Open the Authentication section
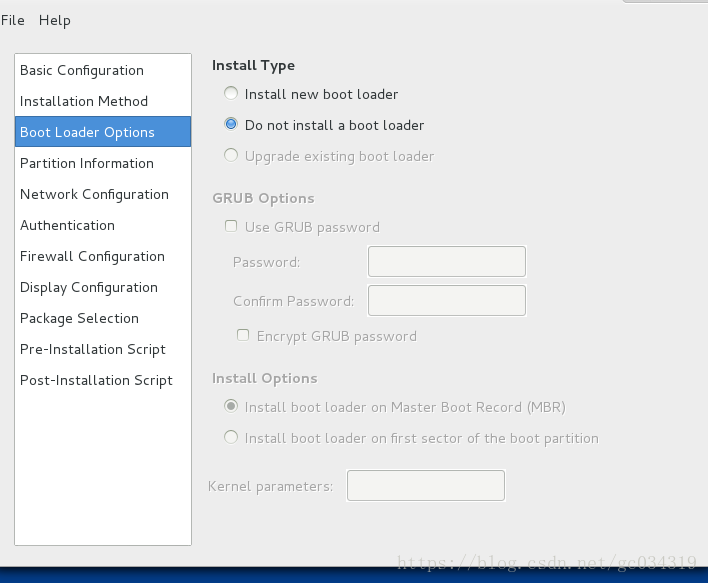The width and height of the screenshot is (708, 583). click(103, 225)
